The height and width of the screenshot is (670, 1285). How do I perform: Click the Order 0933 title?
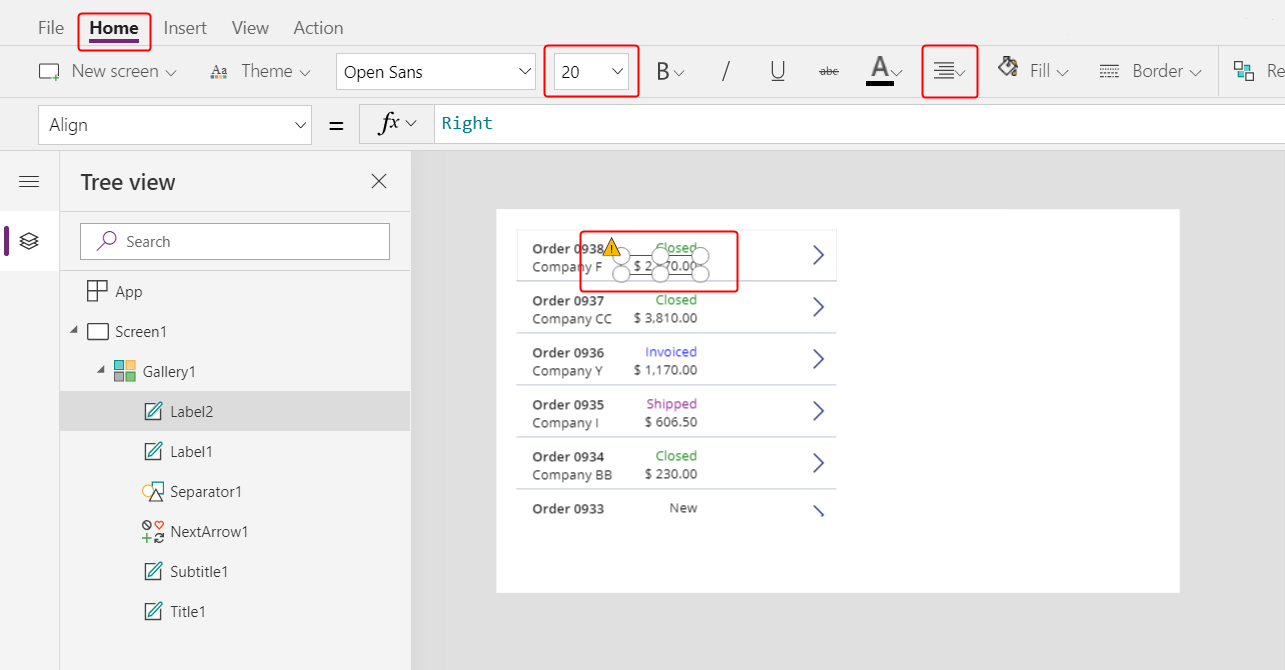[x=568, y=509]
